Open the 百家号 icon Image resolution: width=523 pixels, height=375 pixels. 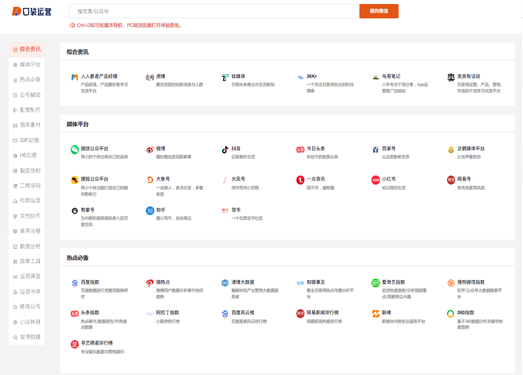click(x=376, y=149)
